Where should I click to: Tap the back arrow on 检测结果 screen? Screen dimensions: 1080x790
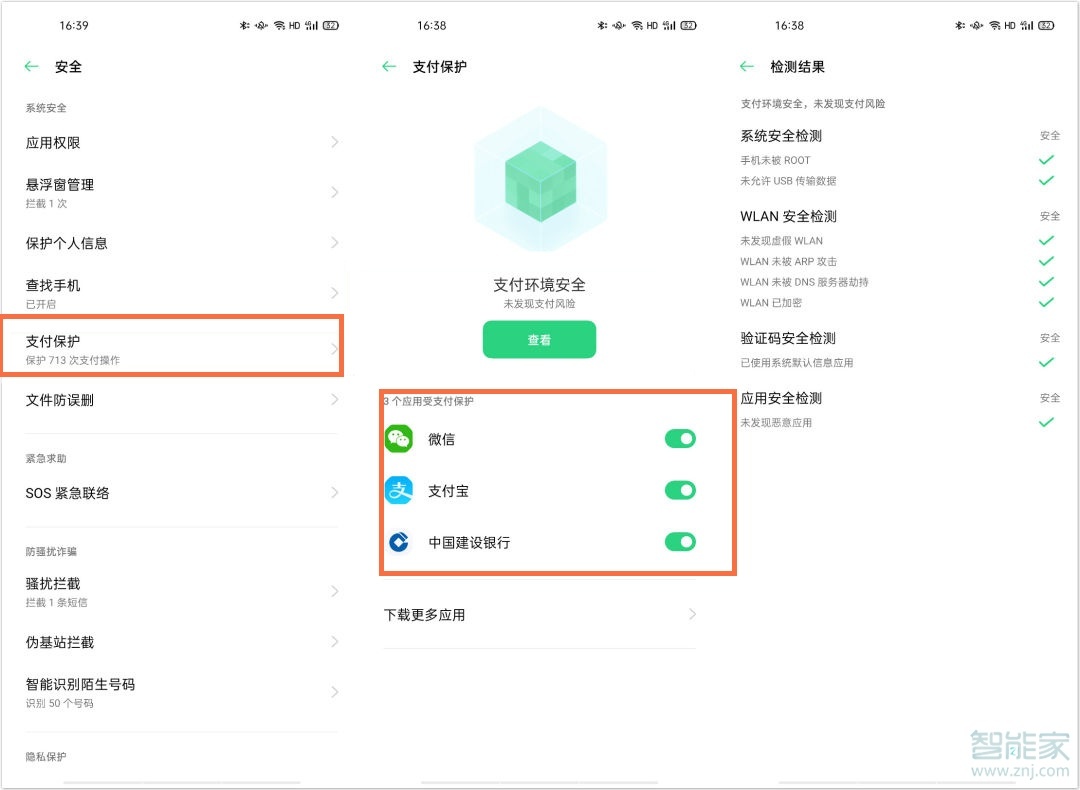pos(746,66)
